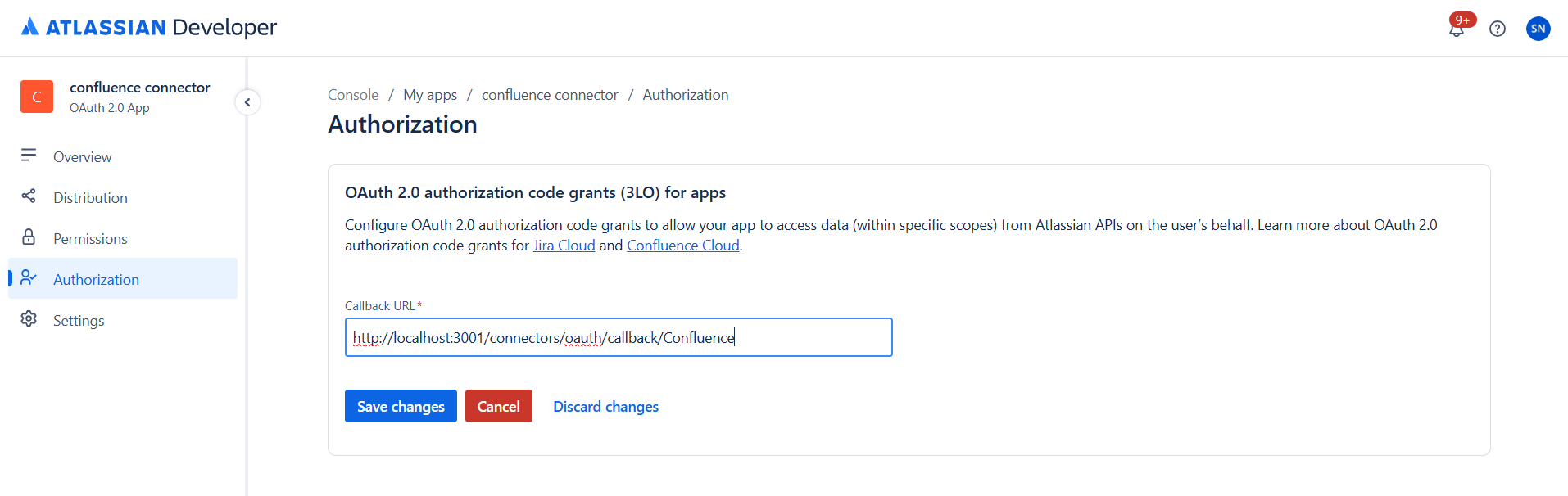Click the orange C app avatar
The width and height of the screenshot is (1568, 496).
(x=37, y=97)
